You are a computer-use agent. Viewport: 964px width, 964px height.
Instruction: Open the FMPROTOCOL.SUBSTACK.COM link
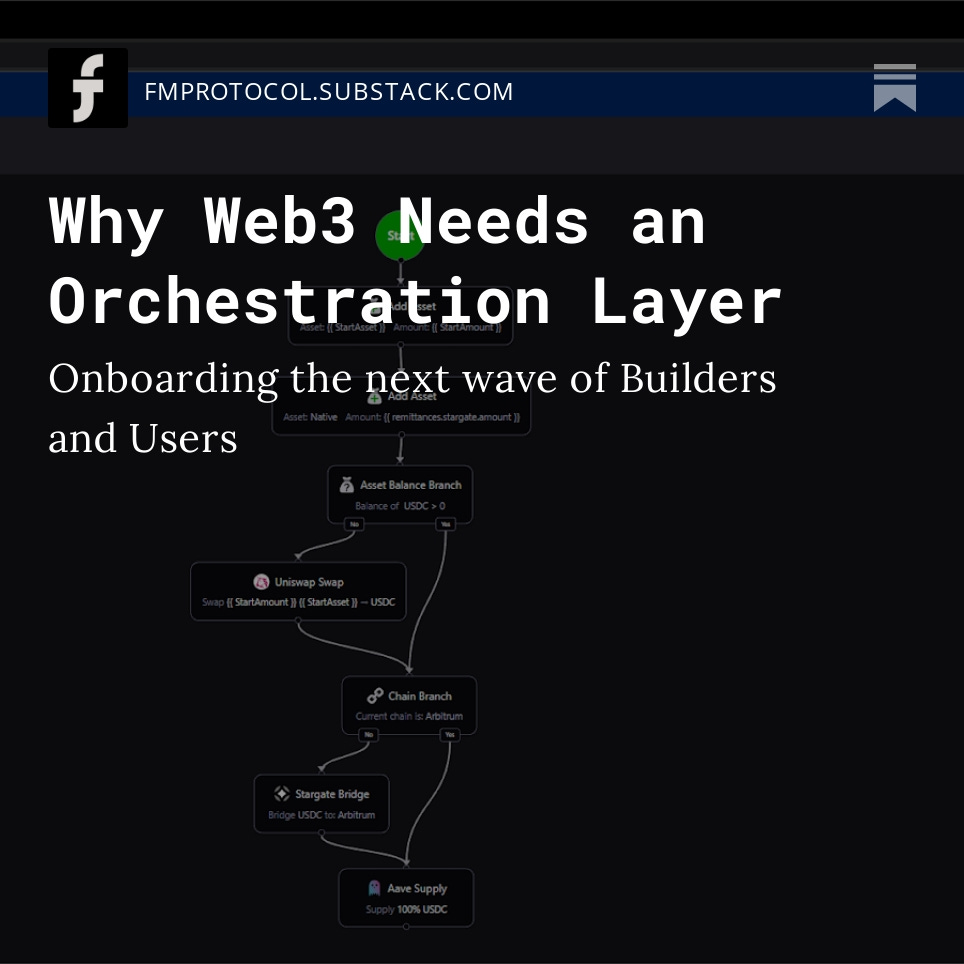pyautogui.click(x=328, y=92)
